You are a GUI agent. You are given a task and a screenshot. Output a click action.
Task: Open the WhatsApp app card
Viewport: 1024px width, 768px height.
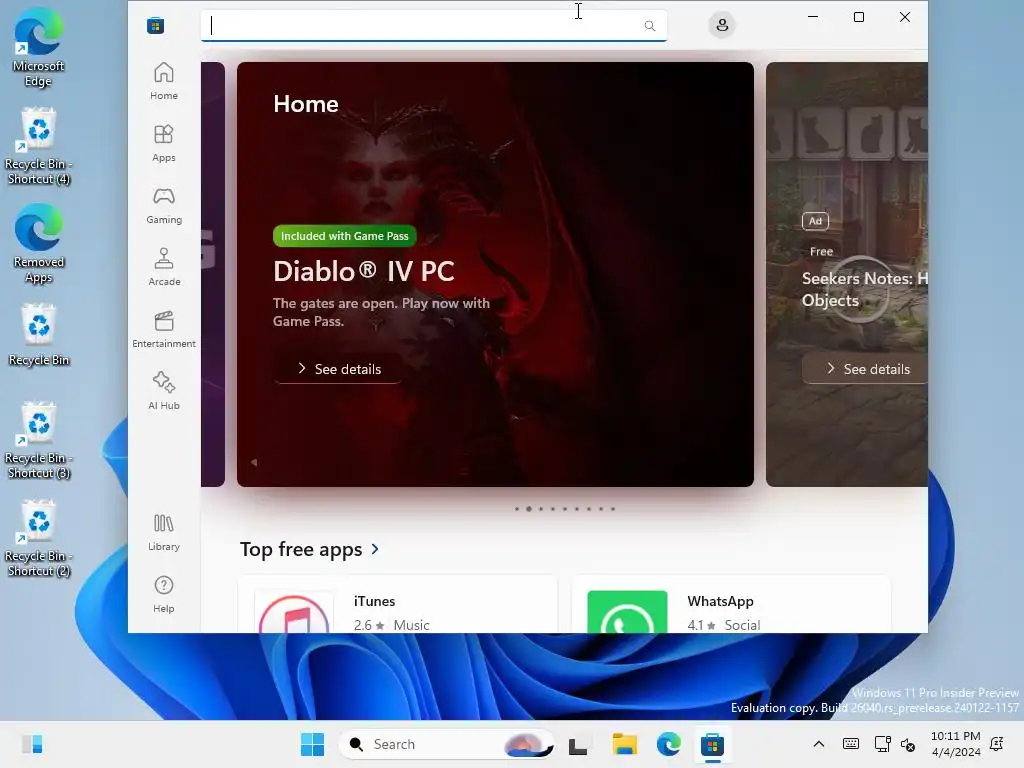pos(731,605)
